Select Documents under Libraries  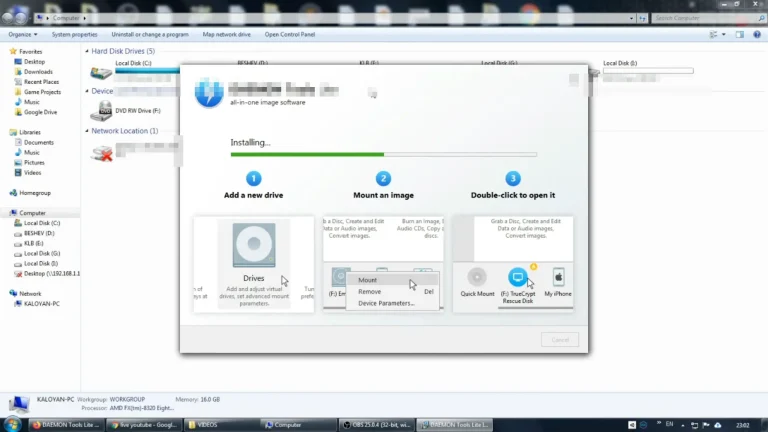coord(39,143)
